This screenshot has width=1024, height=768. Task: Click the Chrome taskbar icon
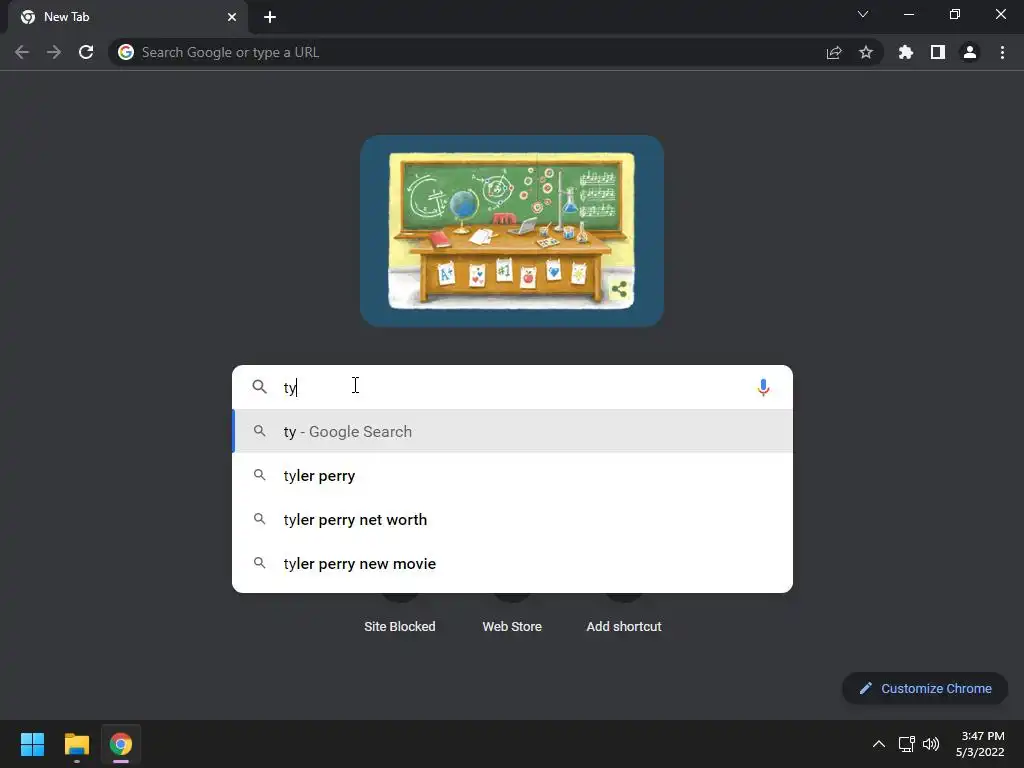tap(121, 744)
